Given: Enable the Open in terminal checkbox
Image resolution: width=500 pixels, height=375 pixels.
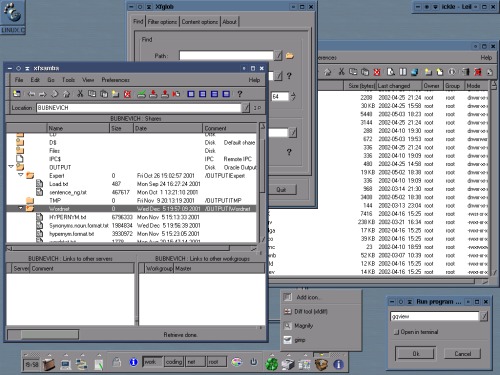Looking at the screenshot, I should [396, 332].
